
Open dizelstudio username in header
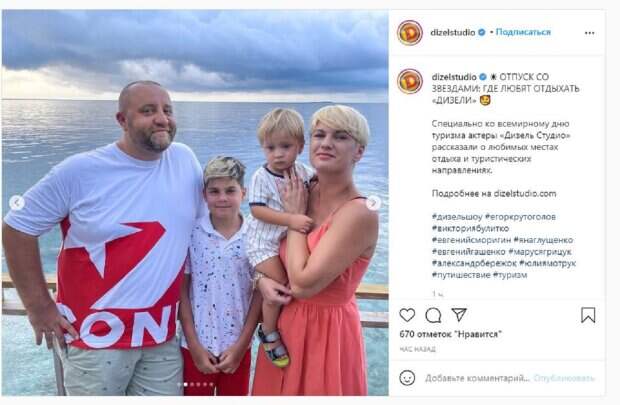click(x=452, y=32)
